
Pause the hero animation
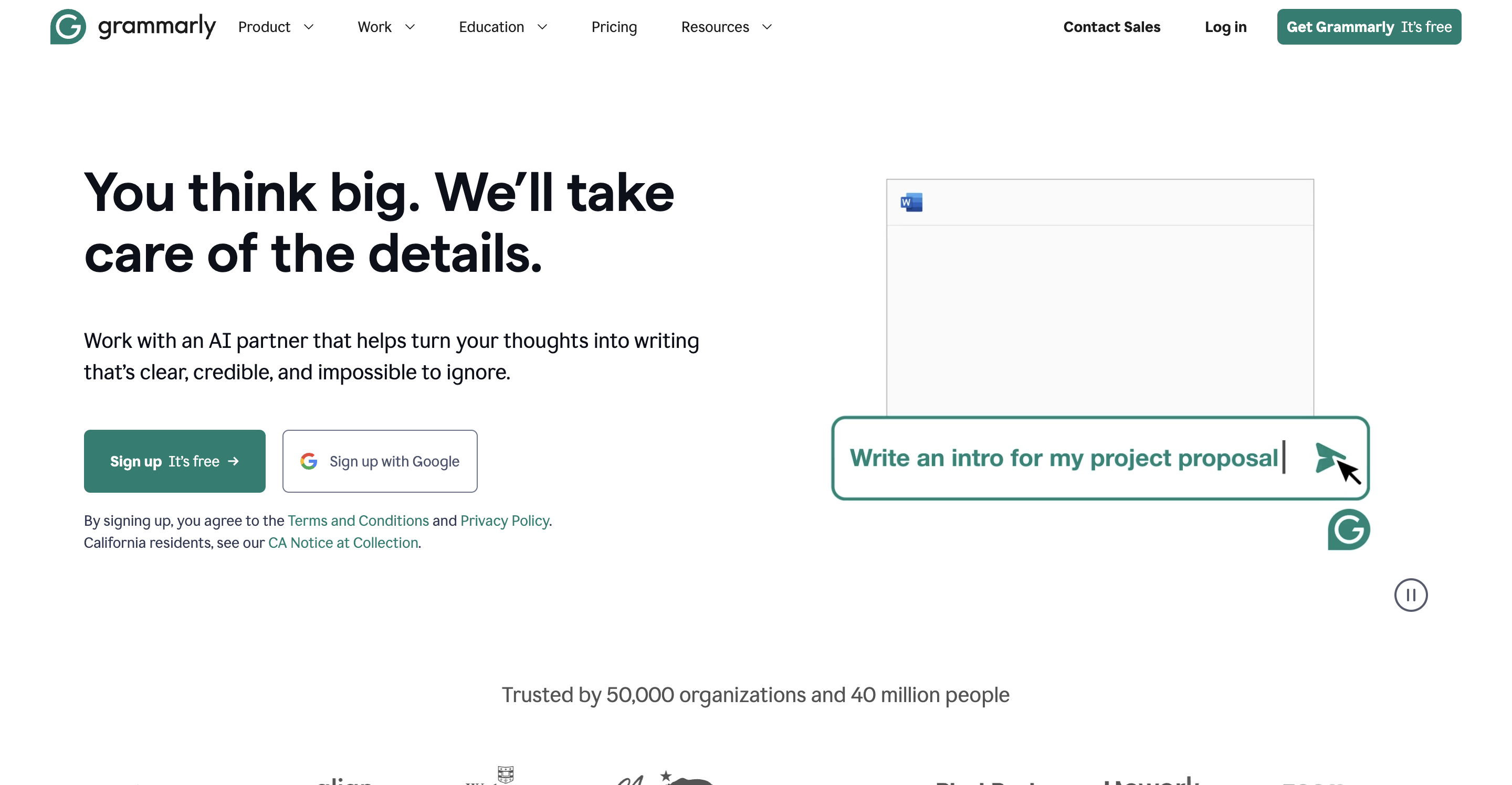(1411, 595)
